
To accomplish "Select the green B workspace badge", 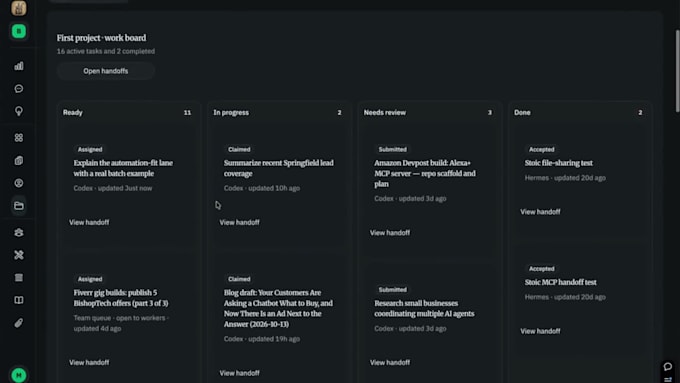I will [x=19, y=31].
